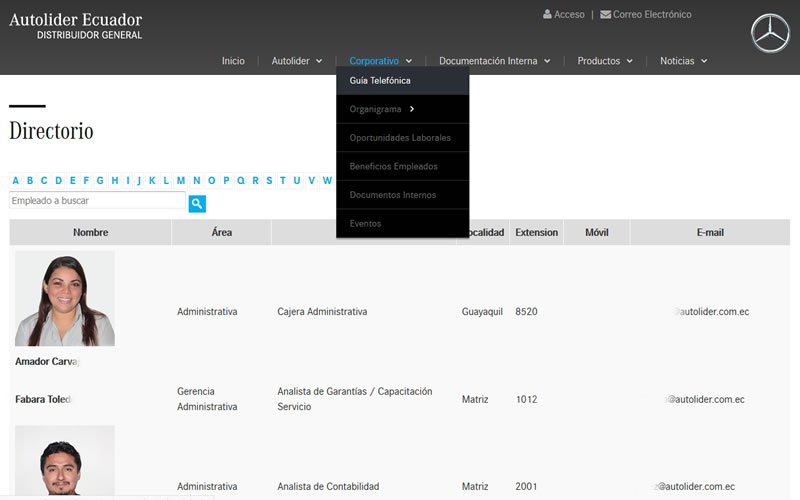
Task: Expand the Documentación Interna menu
Action: tap(494, 61)
